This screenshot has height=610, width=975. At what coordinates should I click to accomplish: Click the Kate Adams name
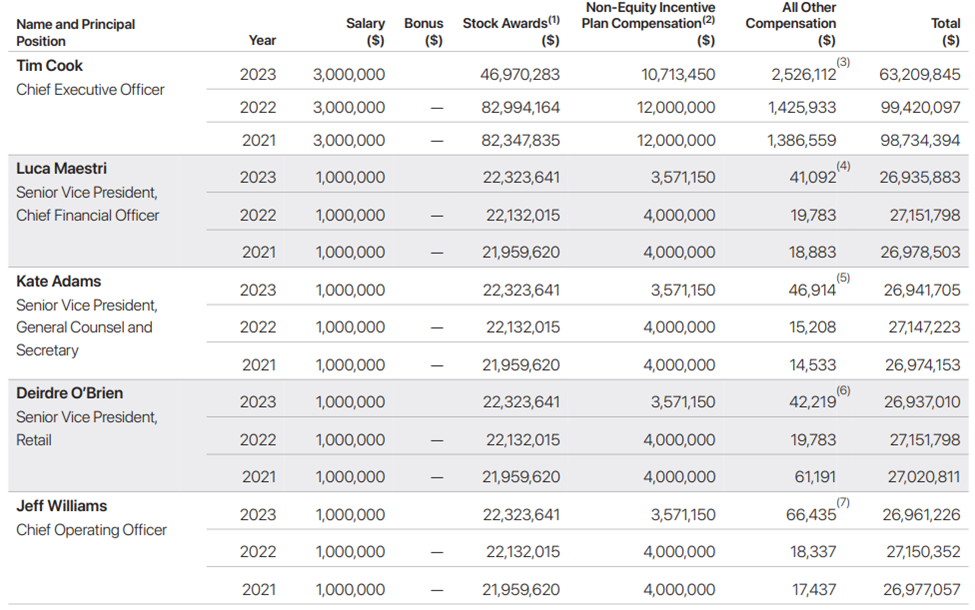pos(58,282)
